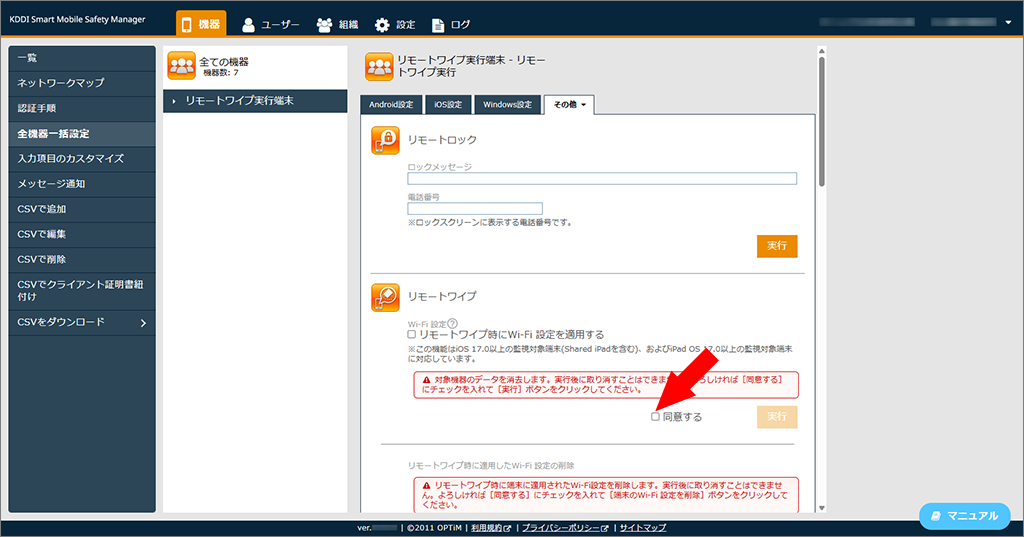The height and width of the screenshot is (537, 1024).
Task: Click 実行 button under リモートロック
Action: point(777,246)
